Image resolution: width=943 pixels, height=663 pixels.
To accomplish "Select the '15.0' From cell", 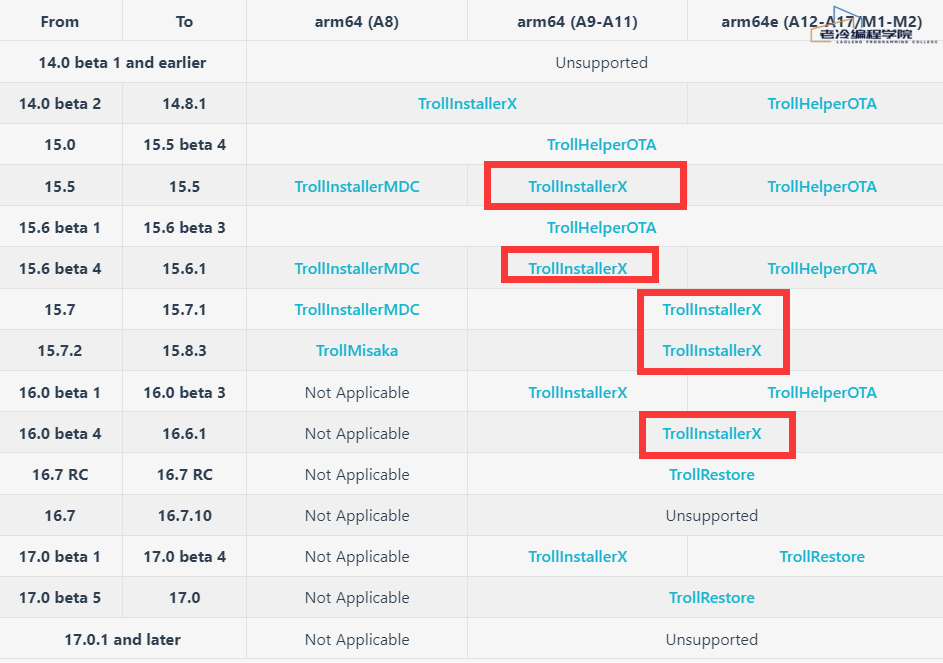I will click(60, 144).
